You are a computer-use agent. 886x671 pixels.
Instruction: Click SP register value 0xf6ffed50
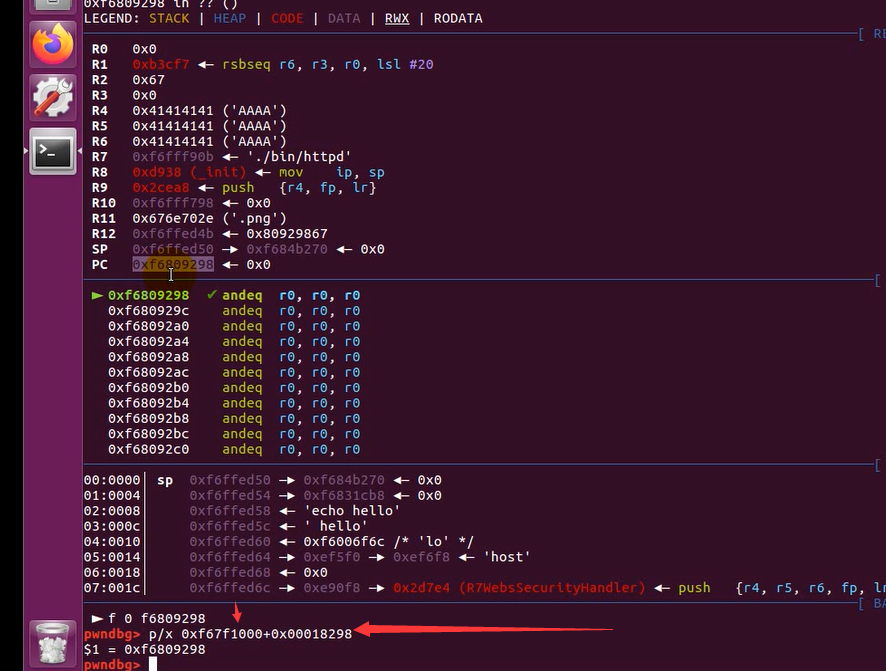(173, 249)
